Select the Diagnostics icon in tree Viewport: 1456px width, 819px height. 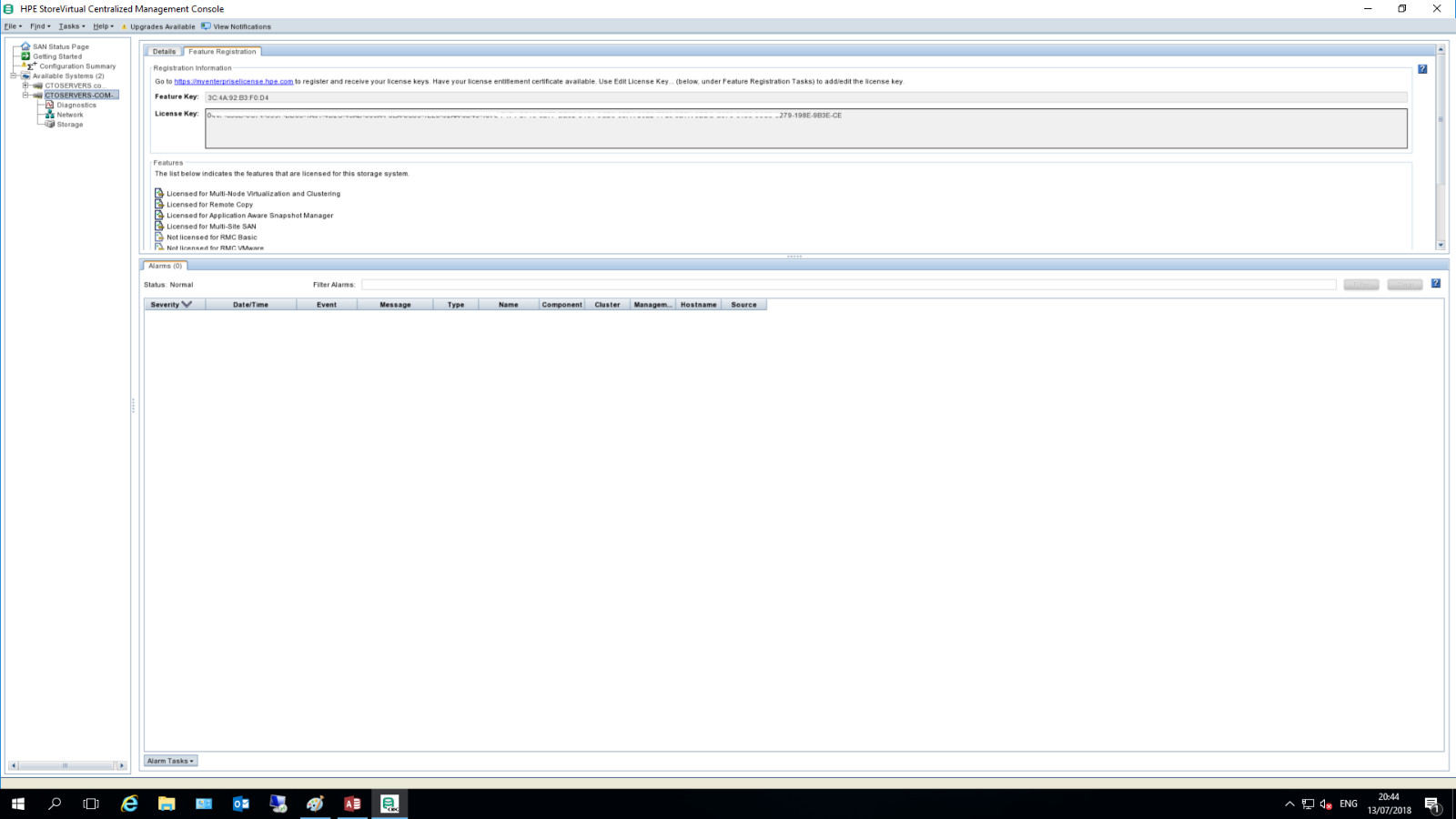[x=50, y=105]
